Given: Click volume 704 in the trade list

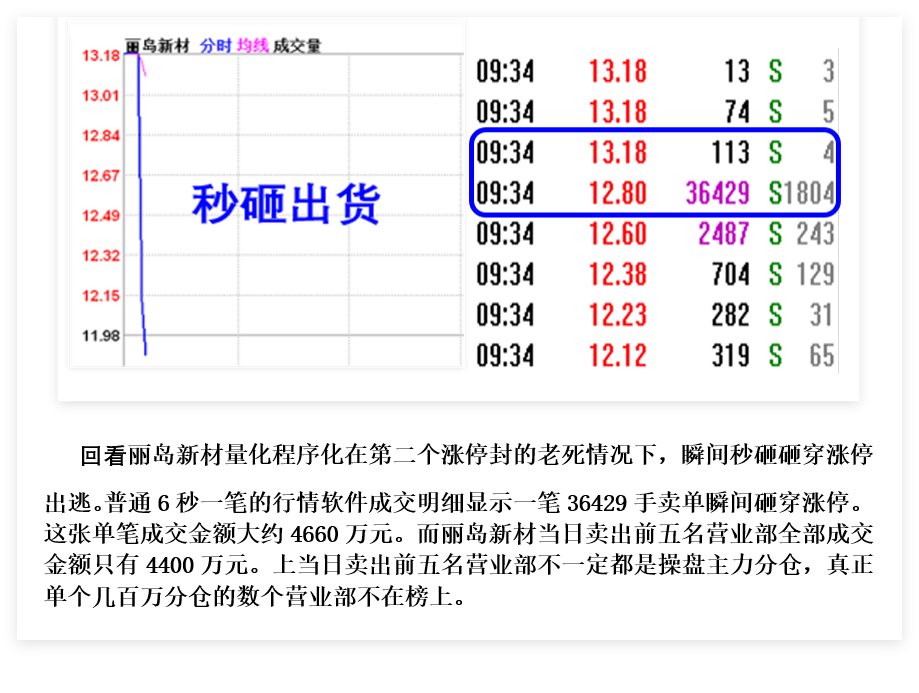Looking at the screenshot, I should pos(731,274).
